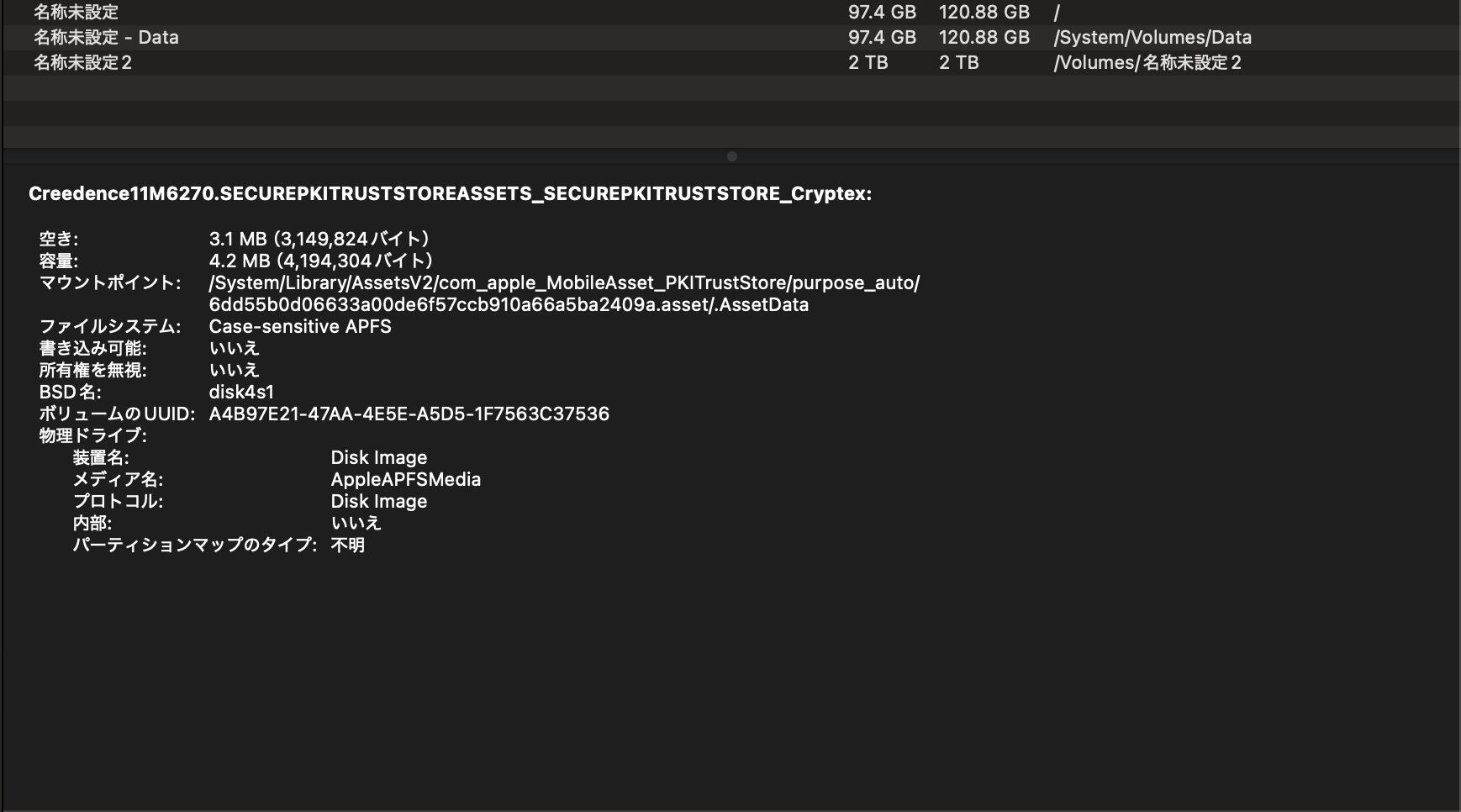1461x812 pixels.
Task: Select the 名称未設定 - Data volume row
Action: (106, 38)
